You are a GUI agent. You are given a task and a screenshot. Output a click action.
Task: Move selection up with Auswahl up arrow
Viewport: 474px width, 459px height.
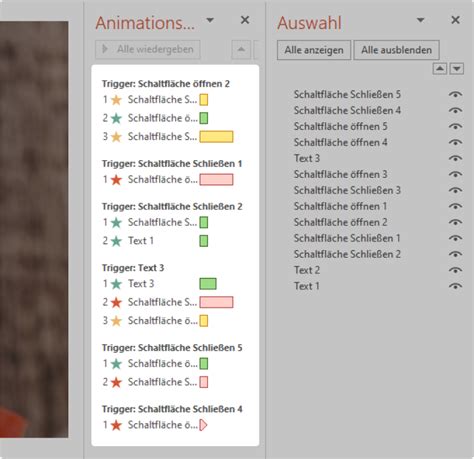point(440,69)
